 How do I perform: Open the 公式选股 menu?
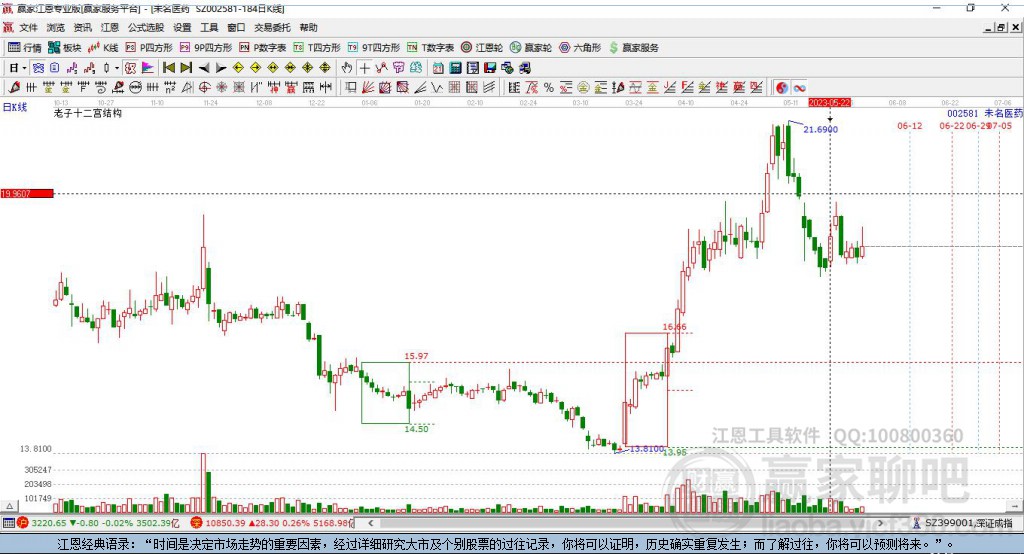click(x=146, y=27)
